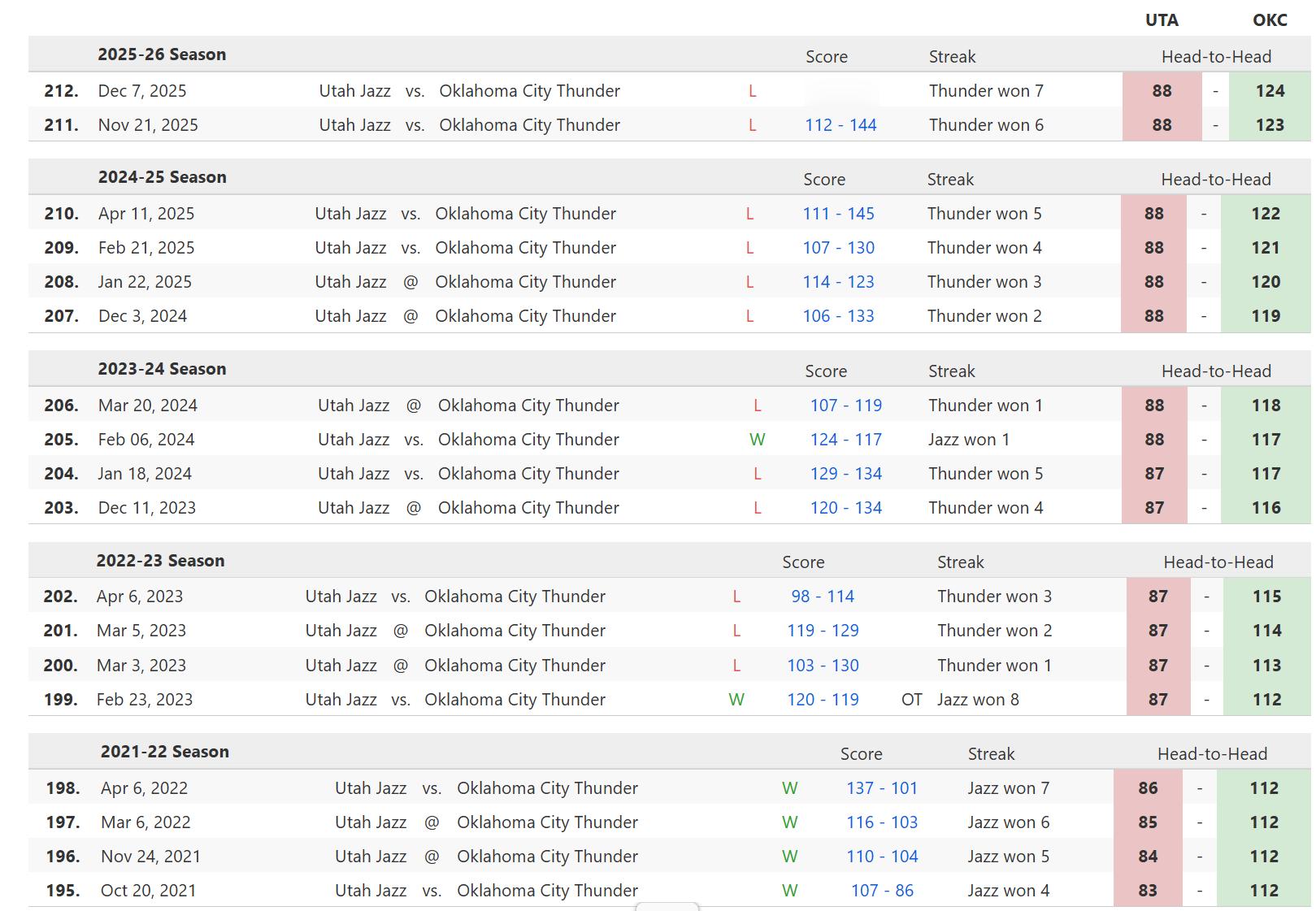Image resolution: width=1316 pixels, height=911 pixels.
Task: Click the 107 - 119 score link
Action: coord(845,406)
